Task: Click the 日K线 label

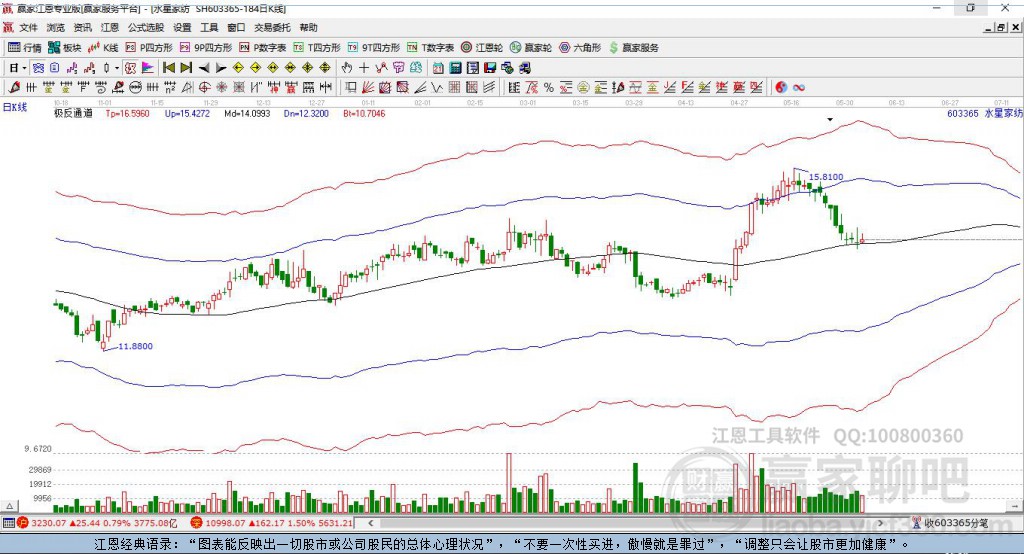Action: (15, 107)
